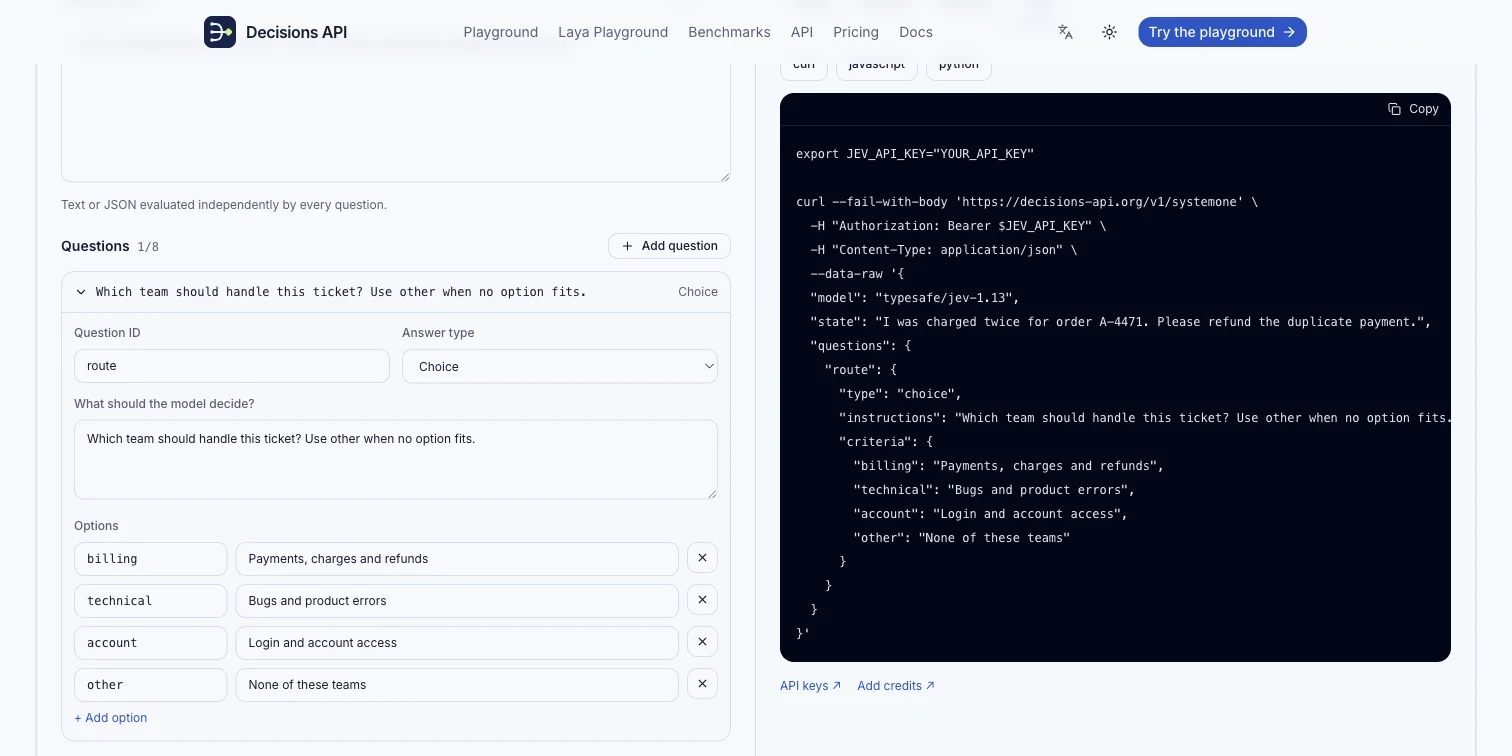Click the billing option key field
Image resolution: width=1512 pixels, height=756 pixels.
pos(151,559)
